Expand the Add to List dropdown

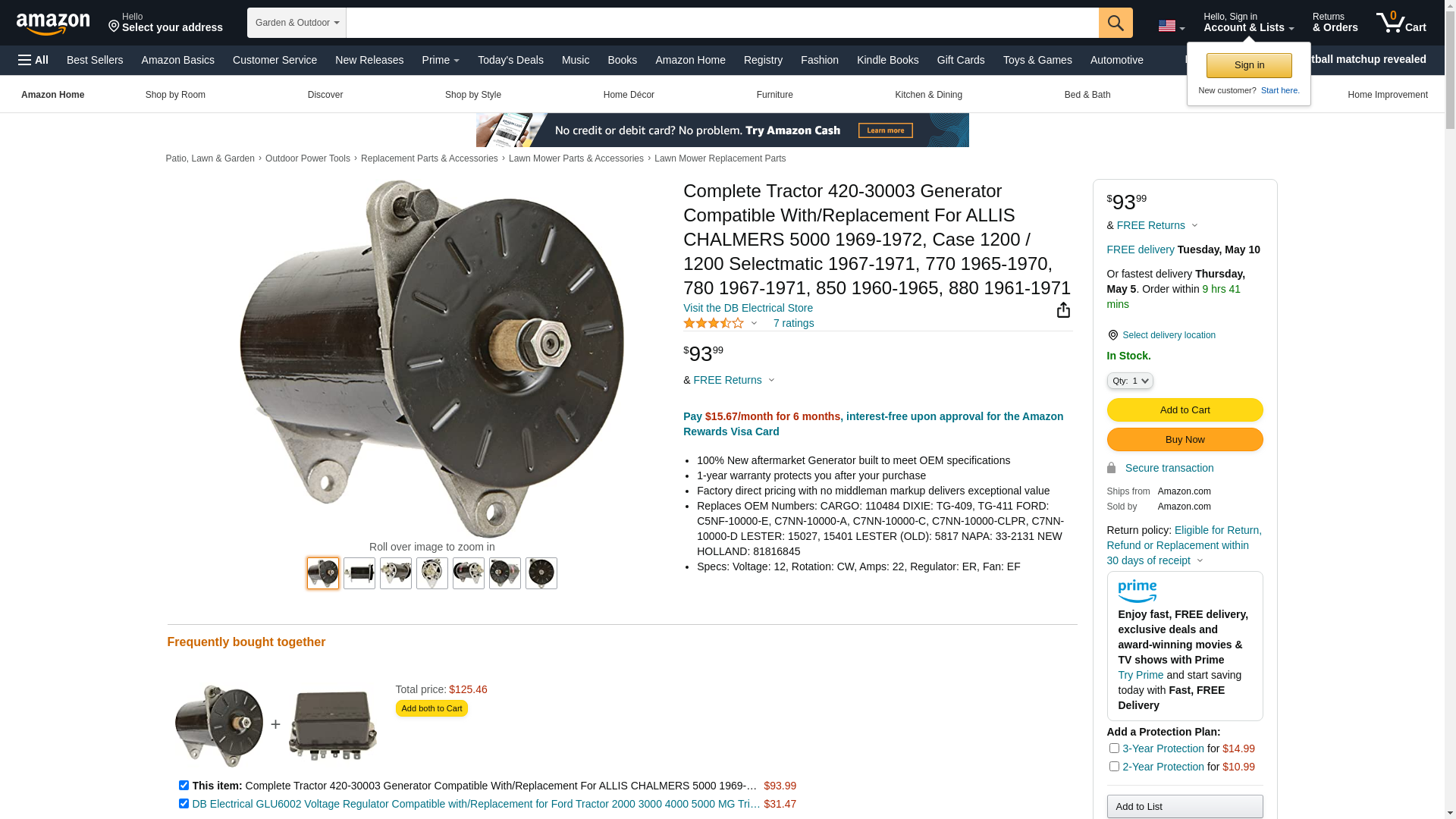coord(1185,806)
